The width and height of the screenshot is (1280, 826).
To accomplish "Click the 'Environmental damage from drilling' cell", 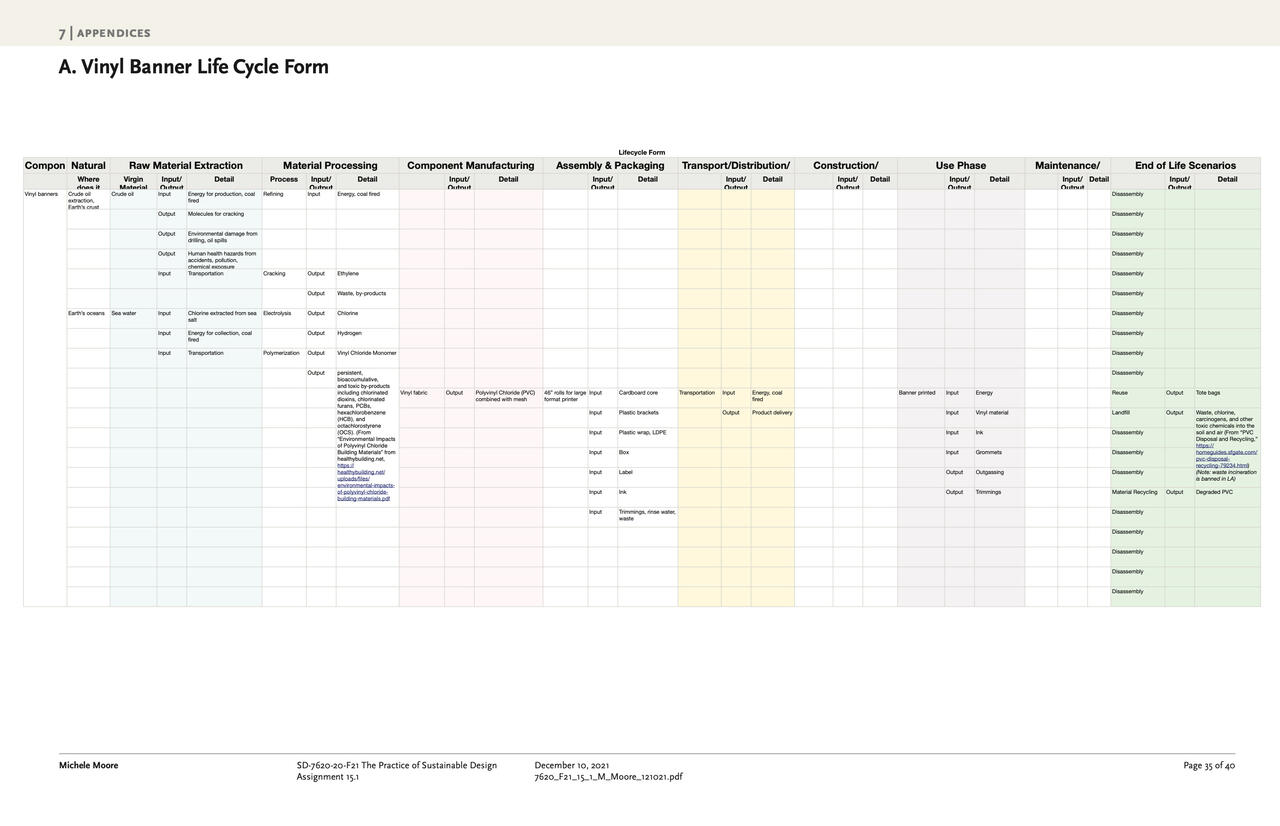I will (223, 237).
